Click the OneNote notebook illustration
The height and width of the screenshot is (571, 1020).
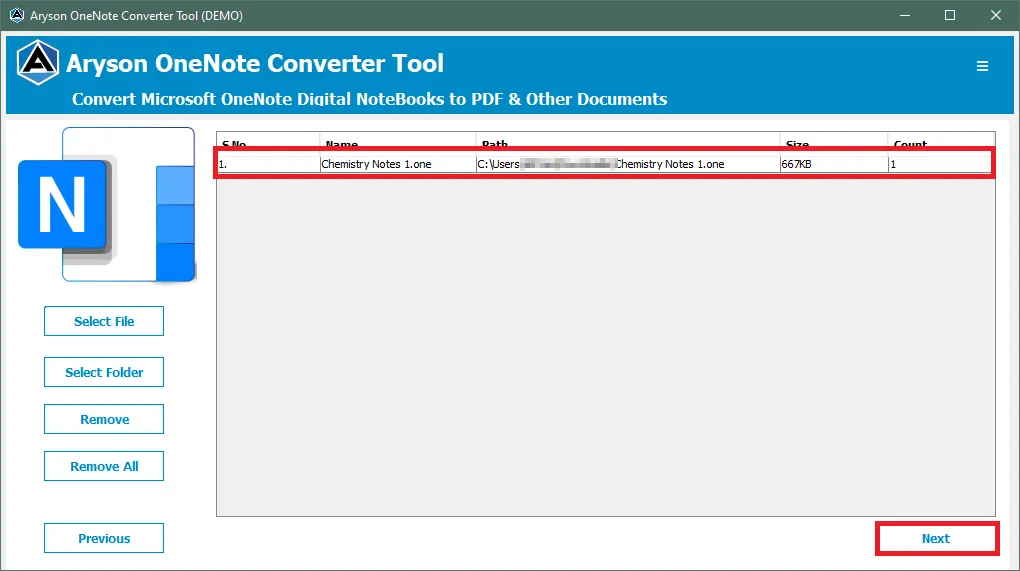(107, 205)
